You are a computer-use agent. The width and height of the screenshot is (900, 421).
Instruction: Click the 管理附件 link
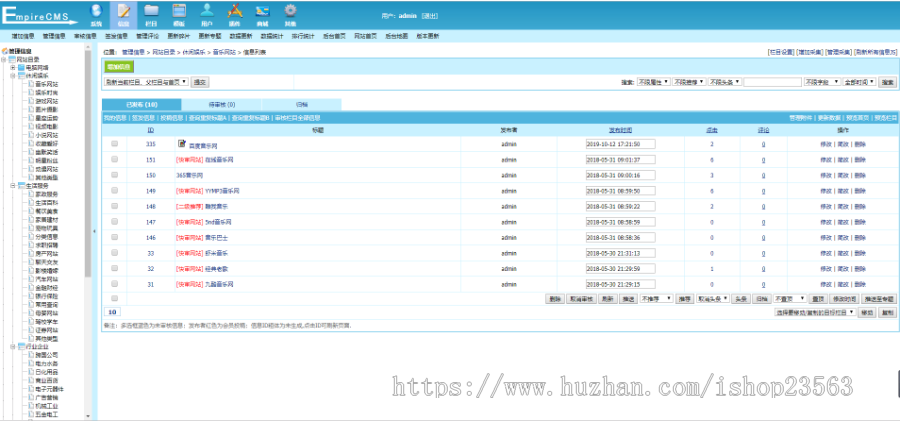click(801, 118)
